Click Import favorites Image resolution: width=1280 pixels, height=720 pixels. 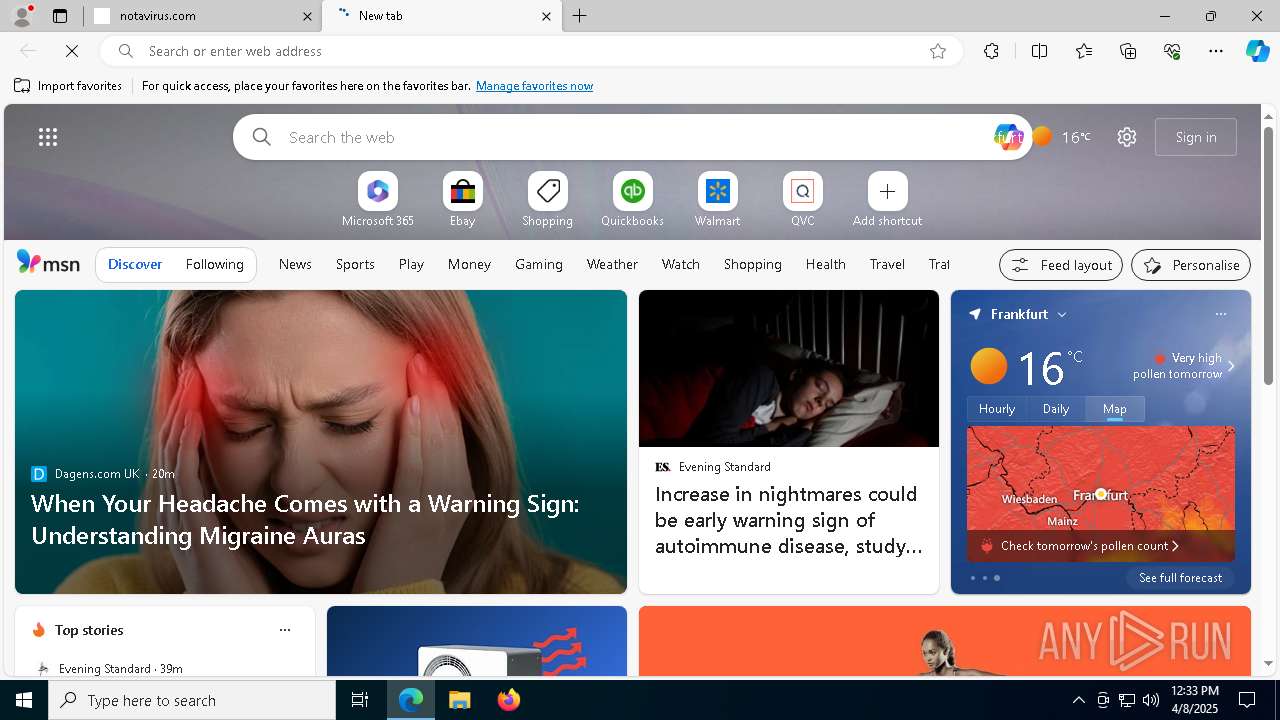[x=68, y=86]
